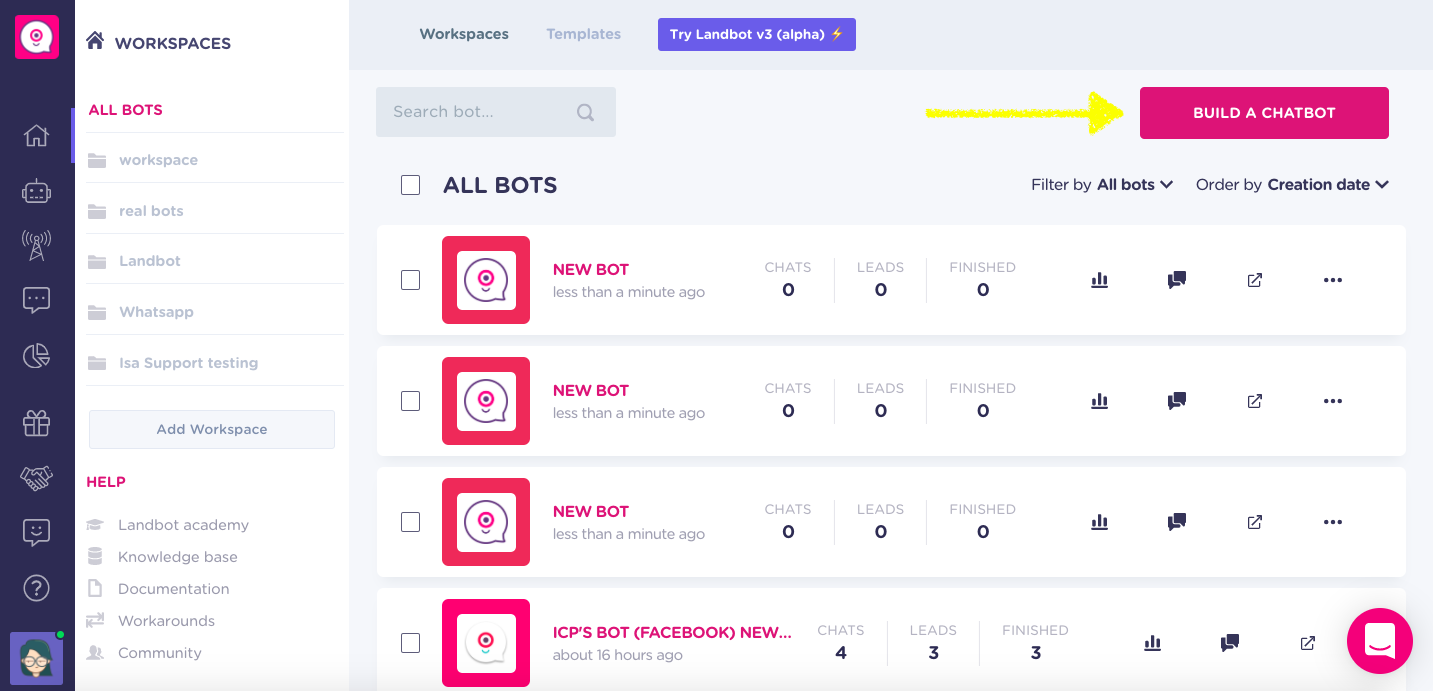The height and width of the screenshot is (691, 1433).
Task: Open share link icon of third NEW BOT
Action: 1255,522
